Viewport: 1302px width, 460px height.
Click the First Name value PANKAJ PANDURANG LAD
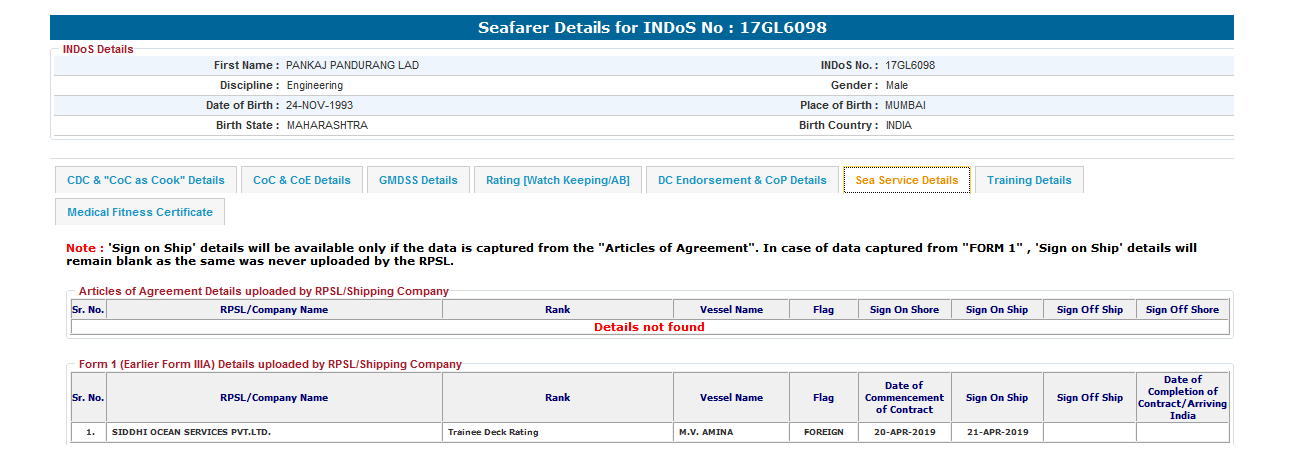click(x=352, y=65)
